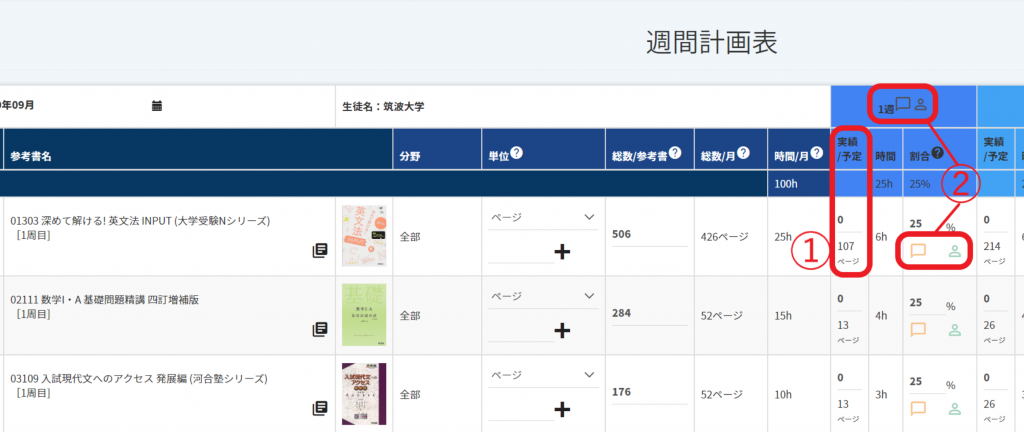Show help for 総数/参考書 column
The image size is (1024, 432).
click(x=675, y=154)
